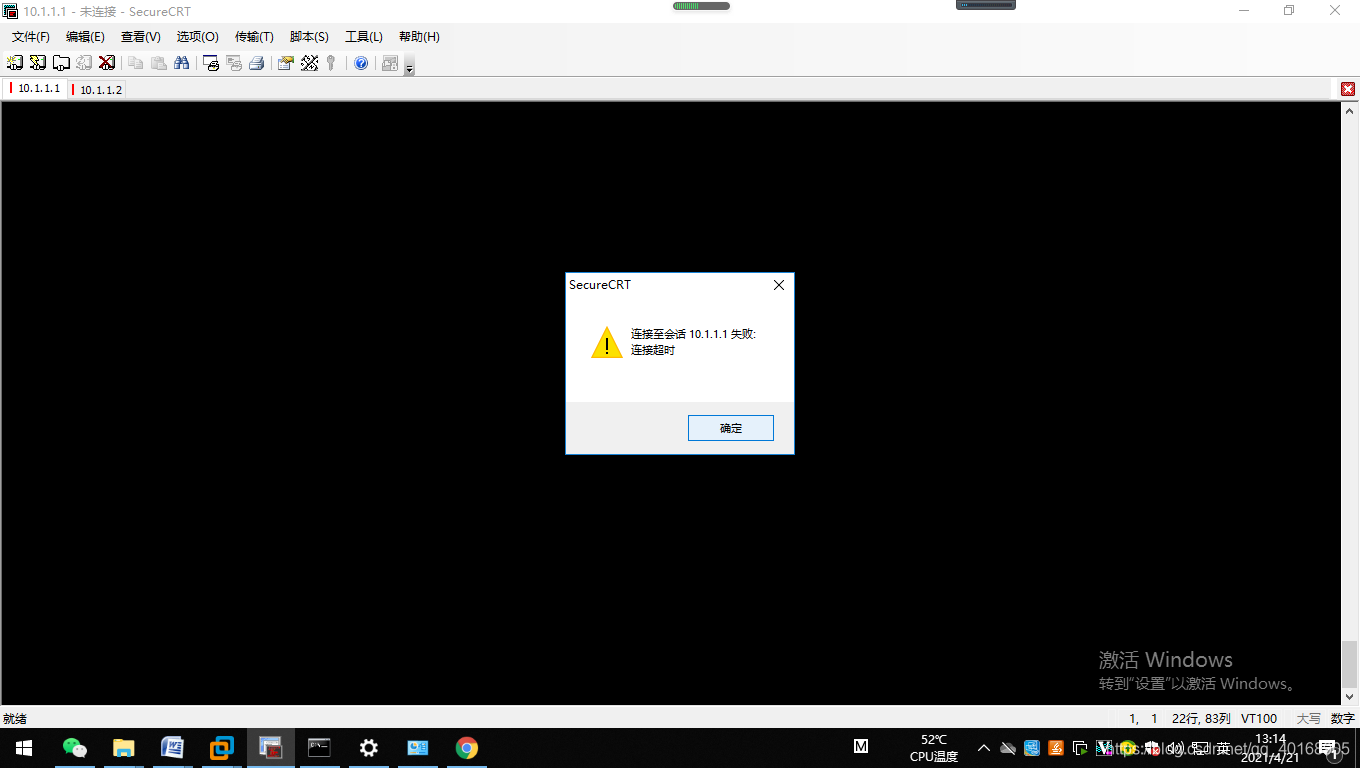The height and width of the screenshot is (768, 1360).
Task: Open the 查看(V) menu
Action: [x=141, y=37]
